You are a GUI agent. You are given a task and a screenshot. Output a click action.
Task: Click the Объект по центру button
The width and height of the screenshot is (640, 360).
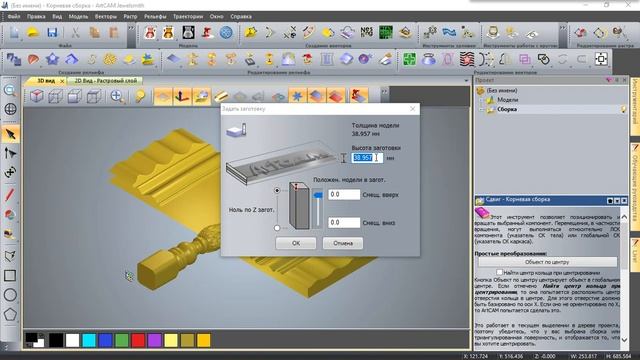coord(547,262)
